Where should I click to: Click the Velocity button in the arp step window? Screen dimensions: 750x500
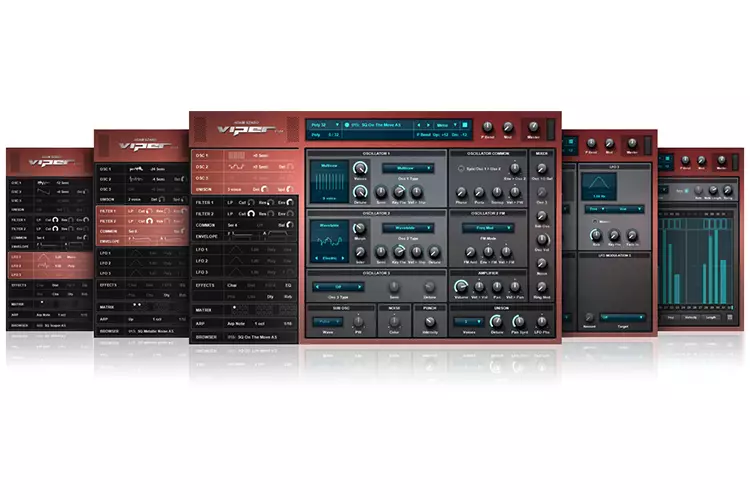691,318
